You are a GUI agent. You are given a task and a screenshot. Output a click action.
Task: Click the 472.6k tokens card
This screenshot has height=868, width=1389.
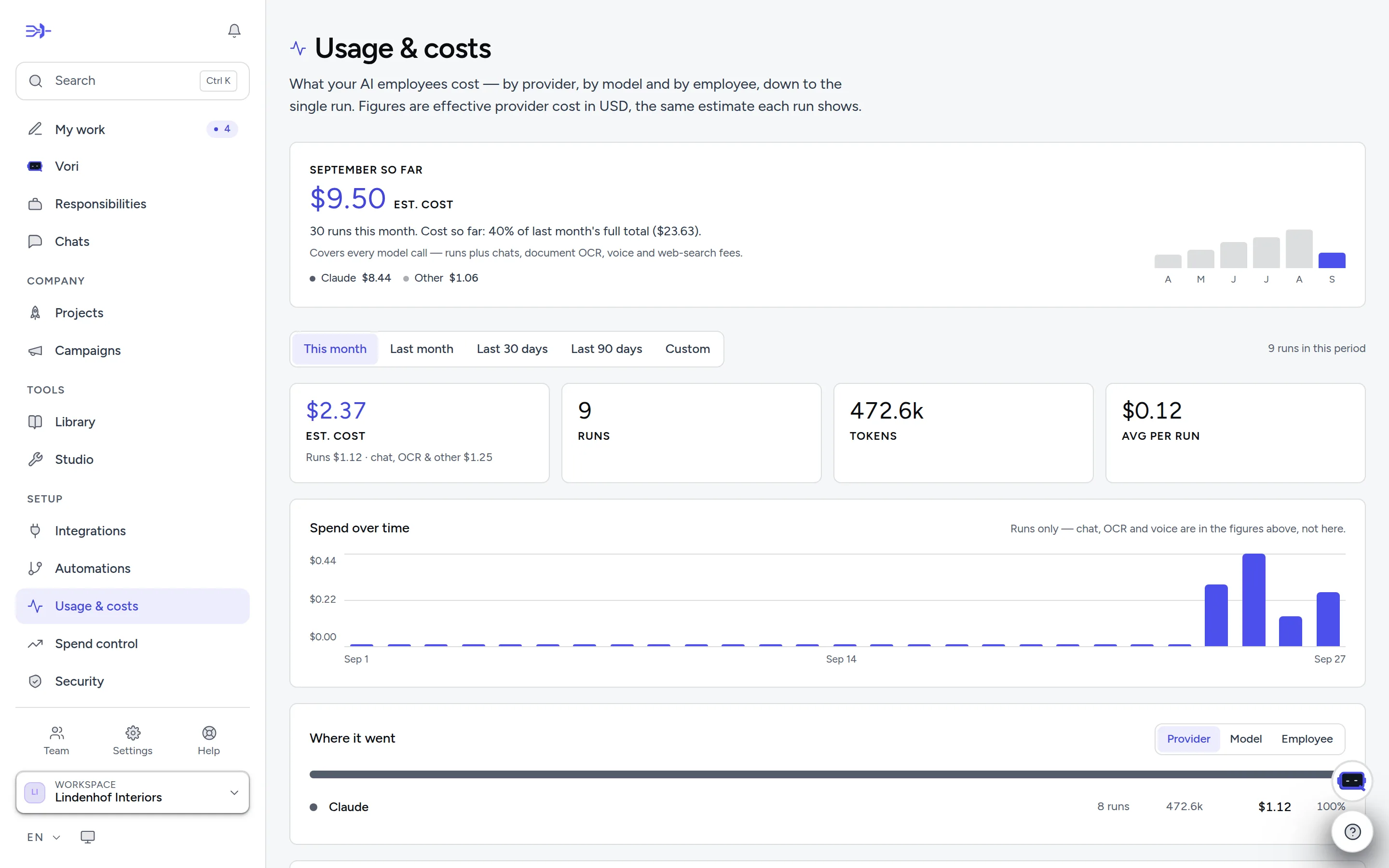(x=963, y=433)
